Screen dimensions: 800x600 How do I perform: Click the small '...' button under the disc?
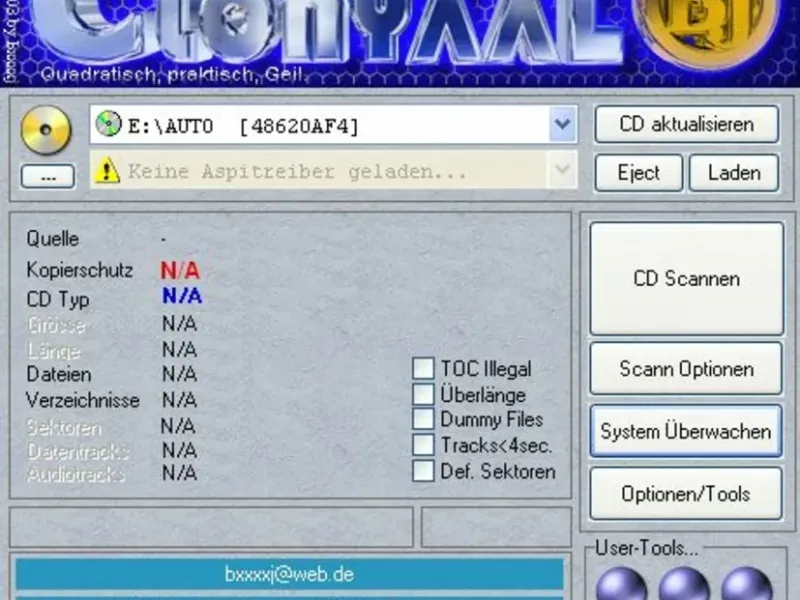tap(48, 177)
